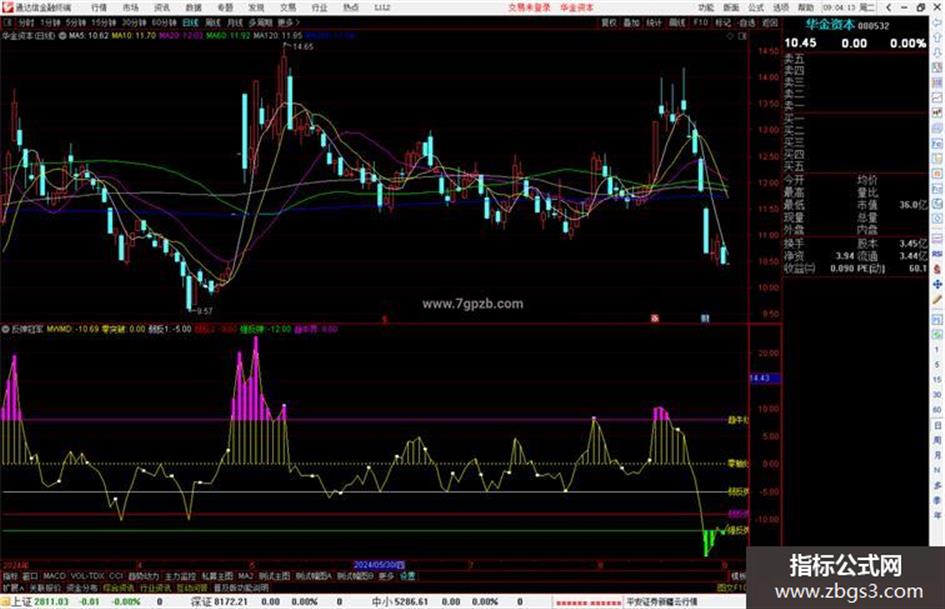Select the CCI indicator tab
The image size is (945, 609).
[116, 576]
